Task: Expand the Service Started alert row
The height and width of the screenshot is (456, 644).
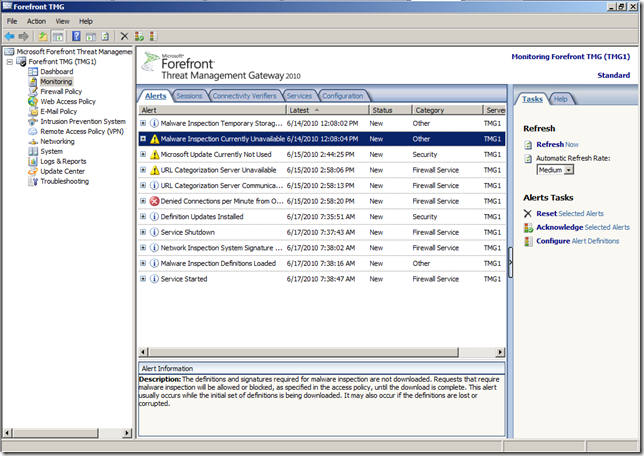Action: (x=143, y=279)
